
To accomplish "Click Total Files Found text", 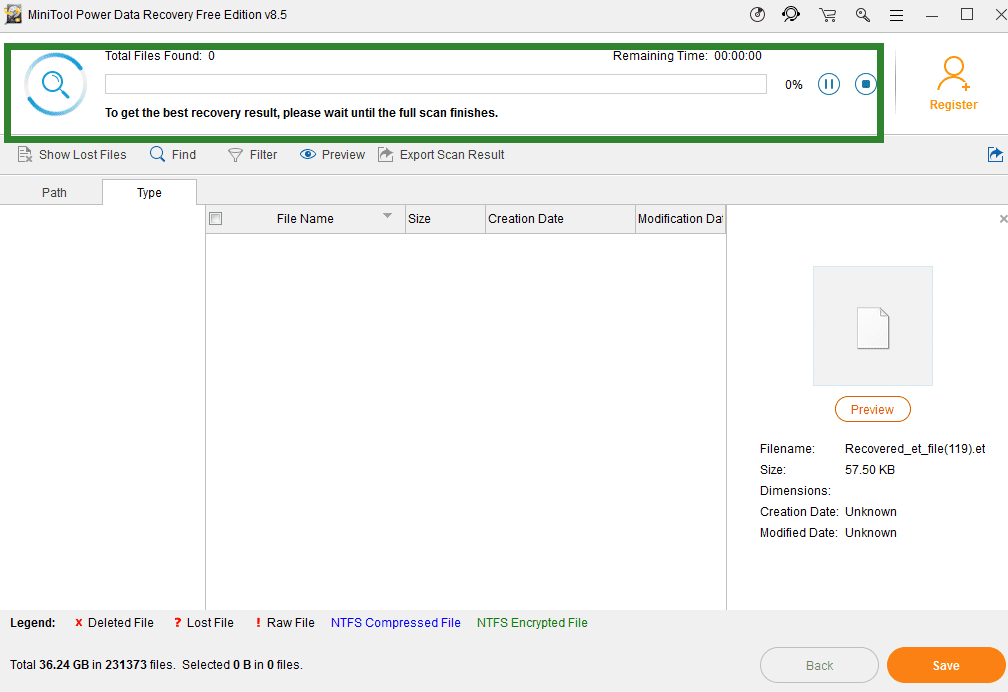I will [x=160, y=56].
